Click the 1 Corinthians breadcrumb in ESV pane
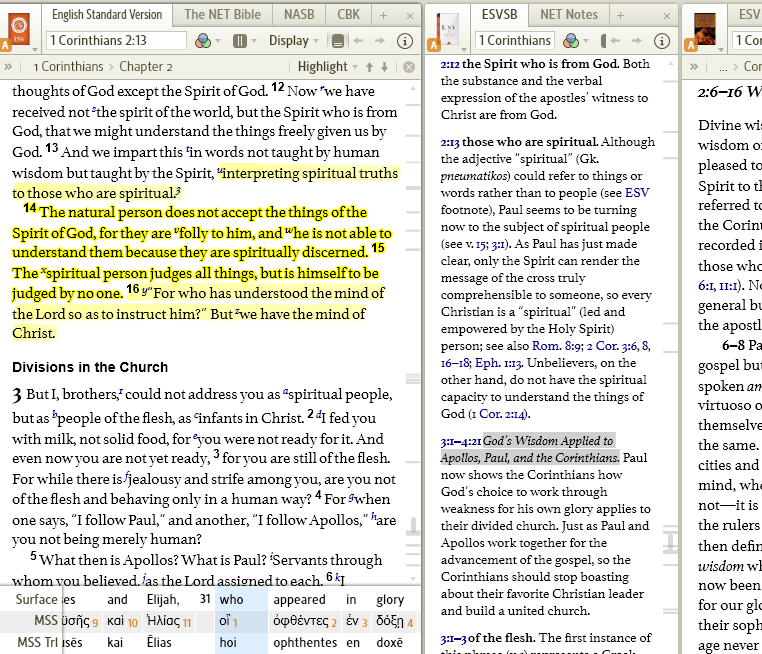Viewport: 762px width, 654px height. point(68,67)
